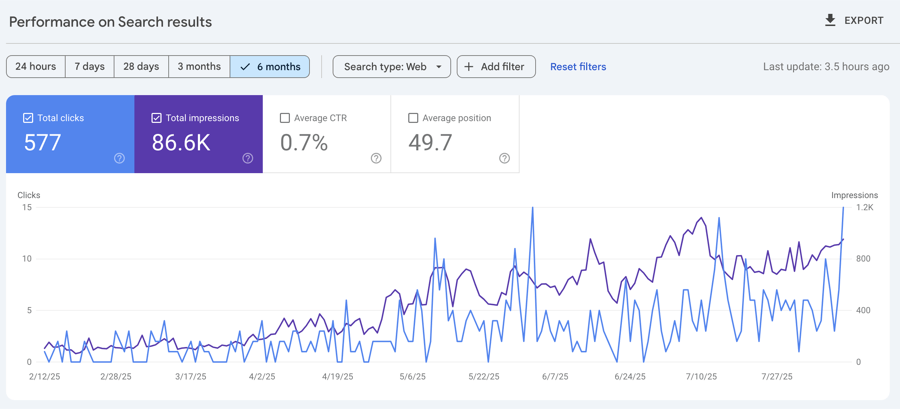This screenshot has height=409, width=900.
Task: Enable the Average position checkbox
Action: [x=413, y=118]
